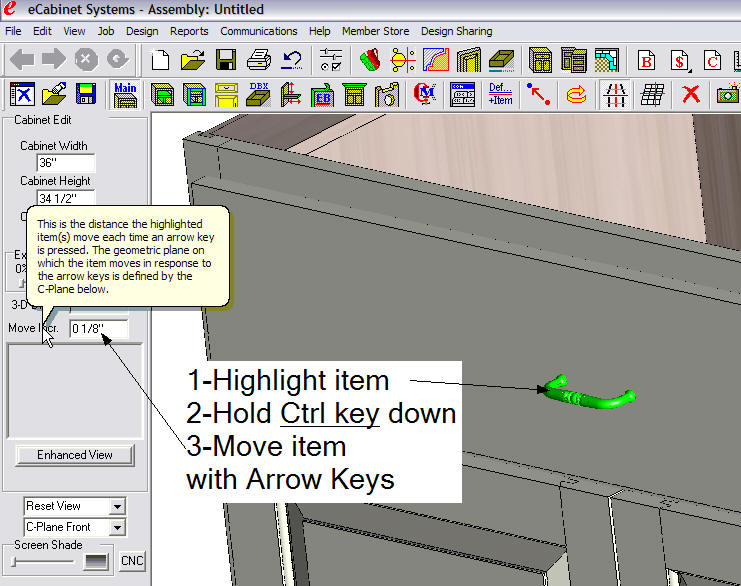Expand the C-Plane Front dropdown
This screenshot has width=741, height=586.
click(x=117, y=527)
